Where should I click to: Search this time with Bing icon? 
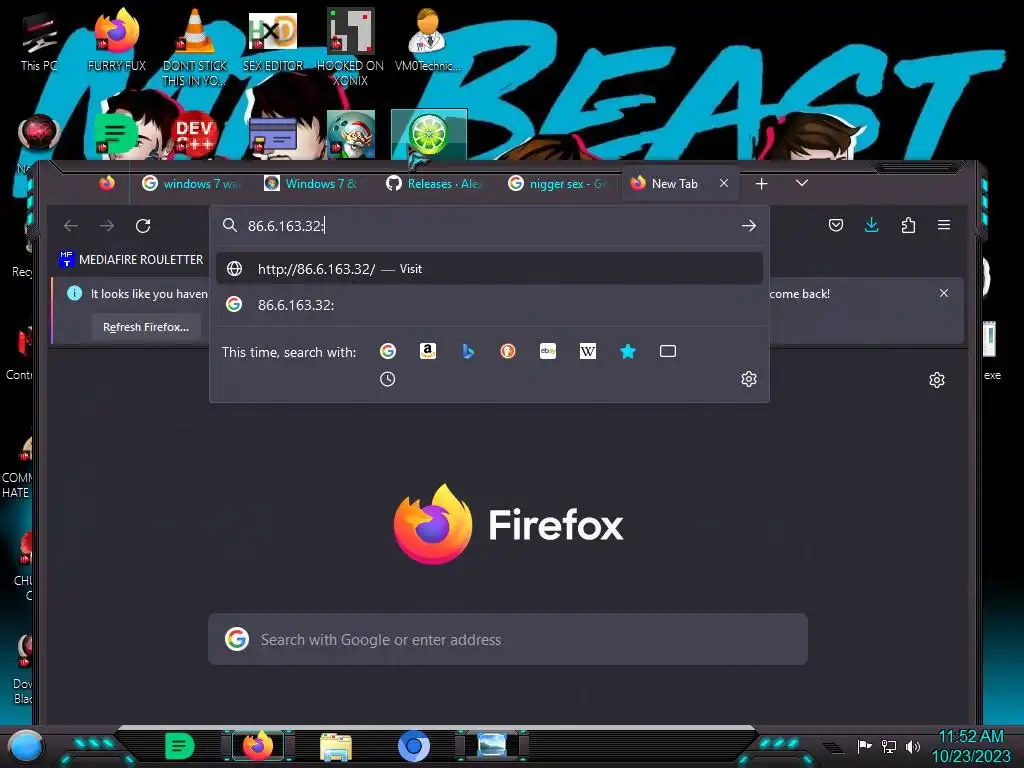(468, 351)
